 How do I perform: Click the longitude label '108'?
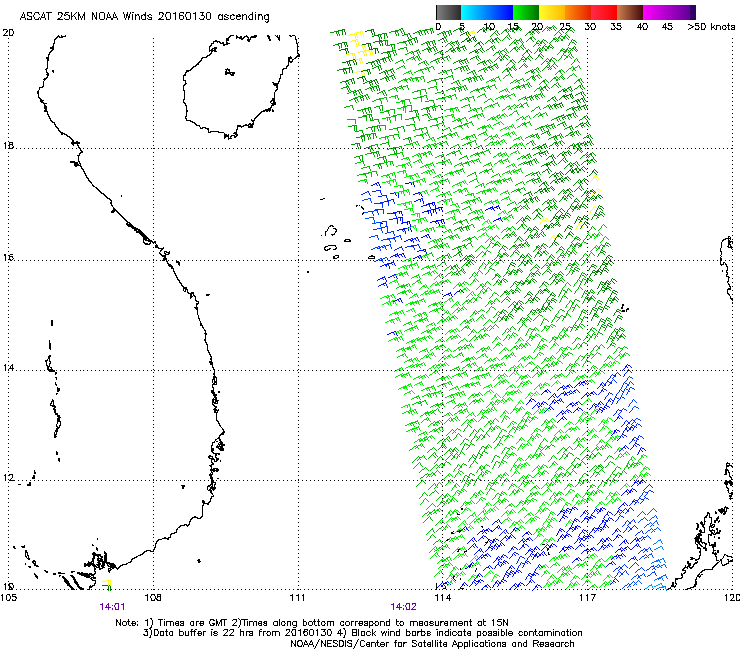click(x=153, y=598)
